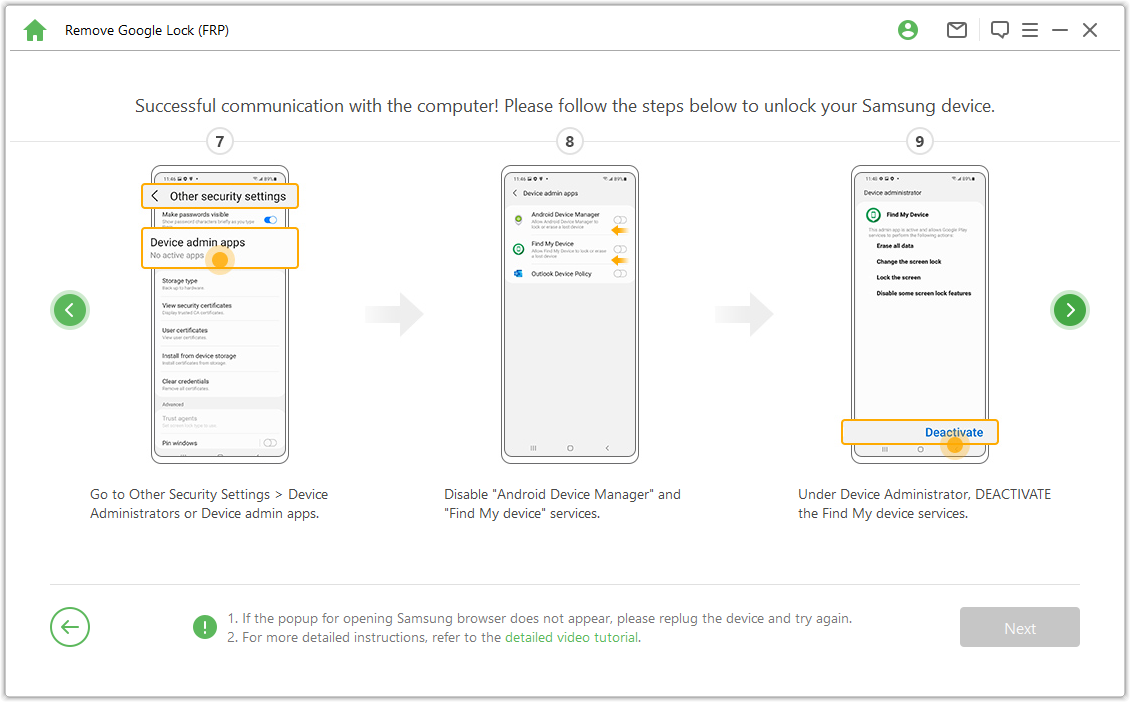Click the step 8 phone illustration
The width and height of the screenshot is (1130, 702).
coord(570,314)
